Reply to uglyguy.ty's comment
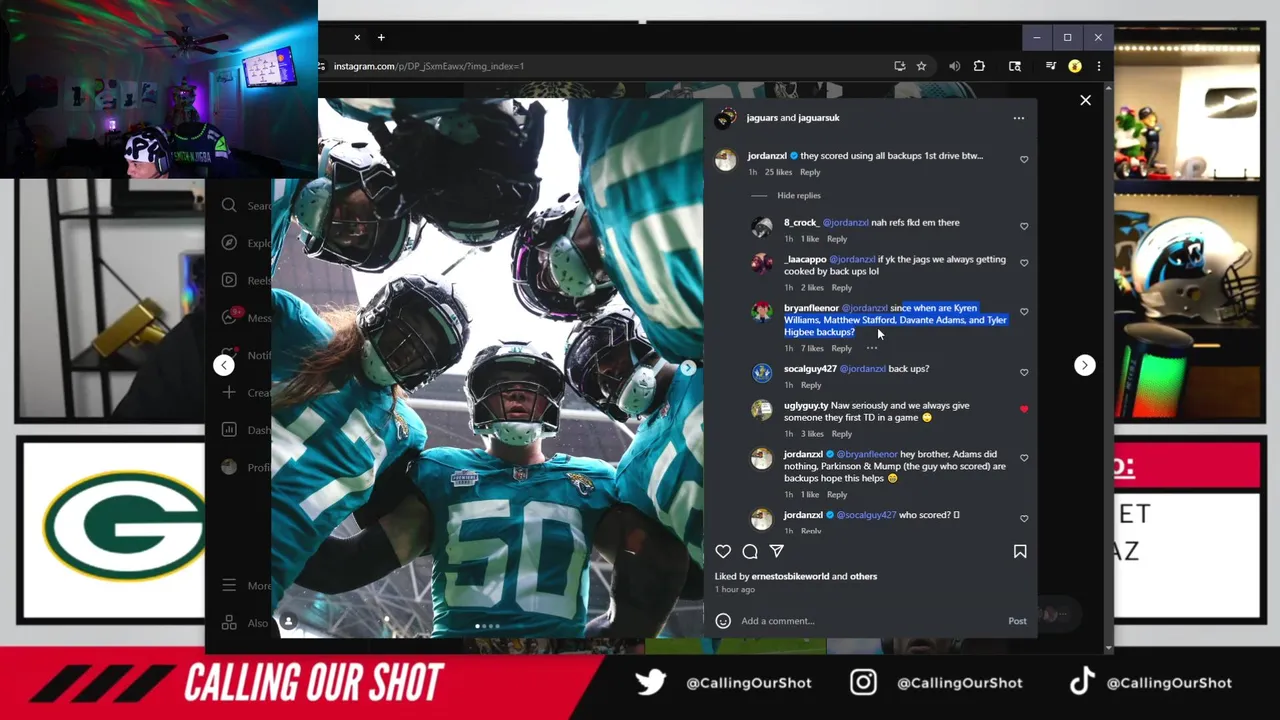 pyautogui.click(x=842, y=434)
